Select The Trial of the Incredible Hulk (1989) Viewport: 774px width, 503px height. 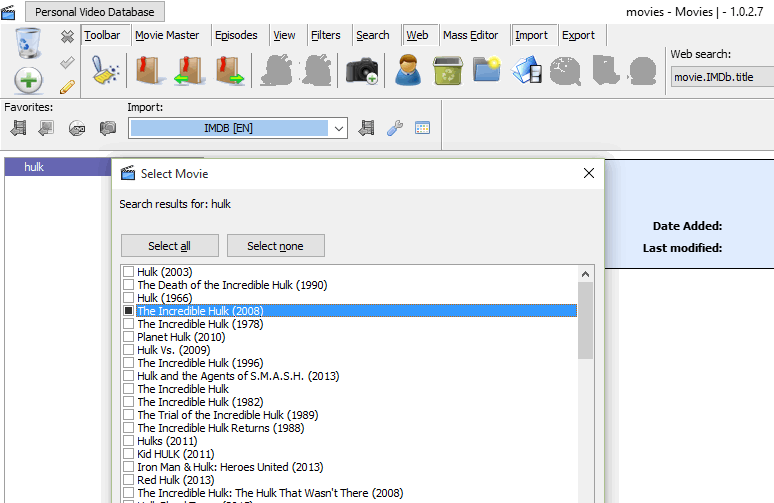pos(228,415)
